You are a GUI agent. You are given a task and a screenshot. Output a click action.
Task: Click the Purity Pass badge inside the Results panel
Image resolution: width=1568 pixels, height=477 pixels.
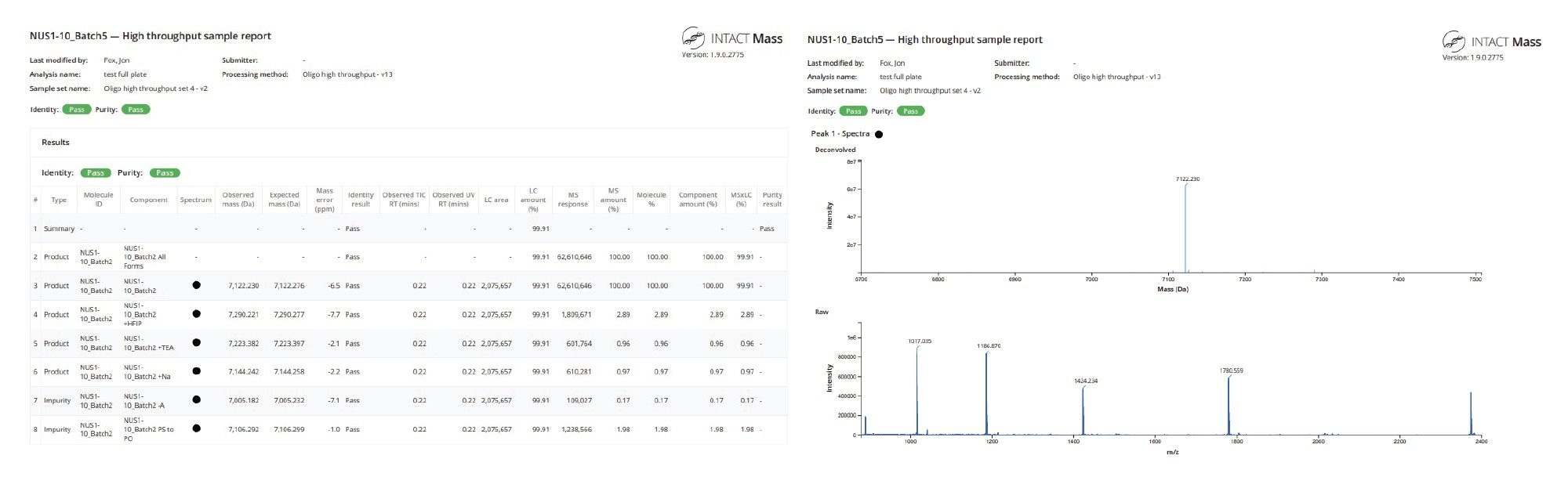165,173
